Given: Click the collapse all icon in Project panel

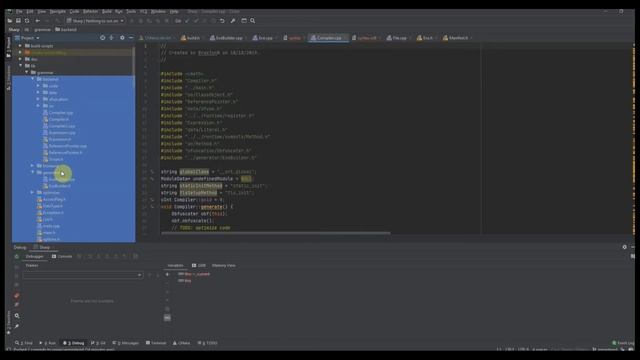Looking at the screenshot, I should (111, 38).
